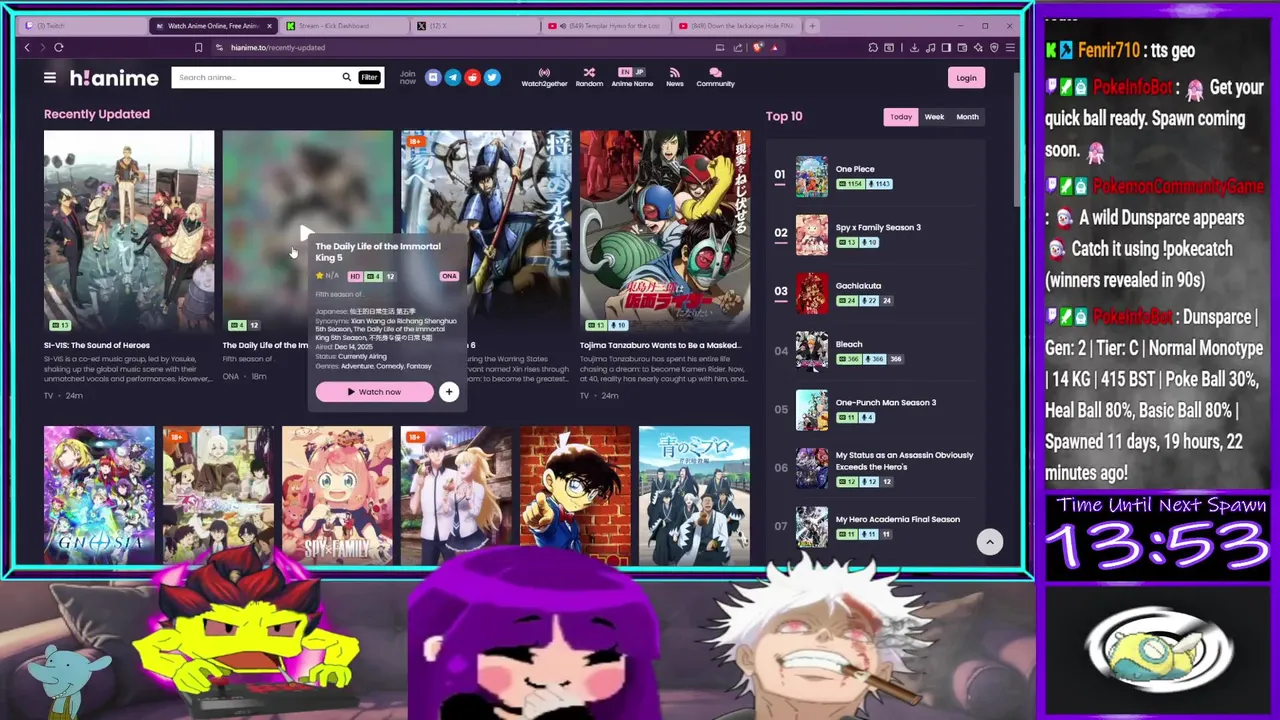Open Gachiakuta in Top 10

pyautogui.click(x=858, y=286)
